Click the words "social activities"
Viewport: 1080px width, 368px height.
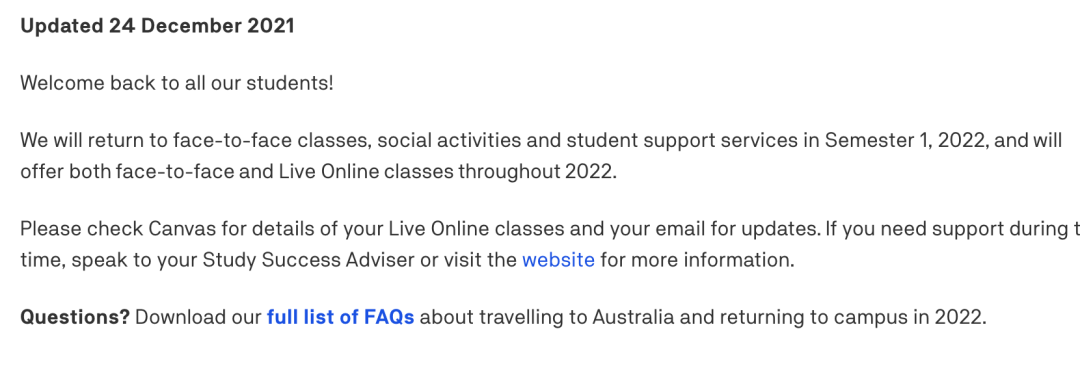pyautogui.click(x=456, y=141)
